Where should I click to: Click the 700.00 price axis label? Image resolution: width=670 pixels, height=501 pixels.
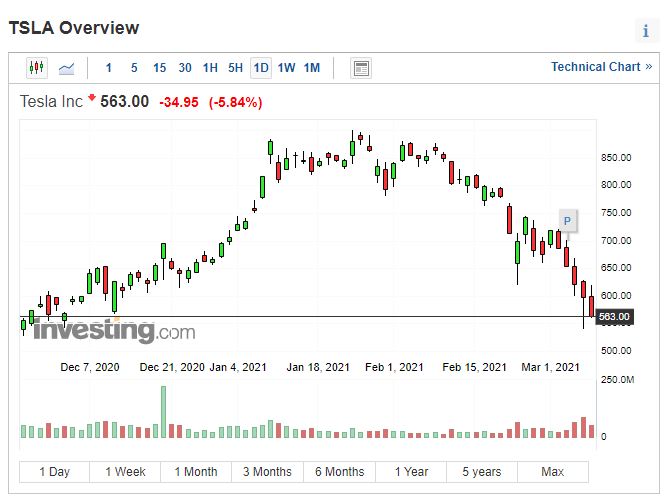pos(616,241)
